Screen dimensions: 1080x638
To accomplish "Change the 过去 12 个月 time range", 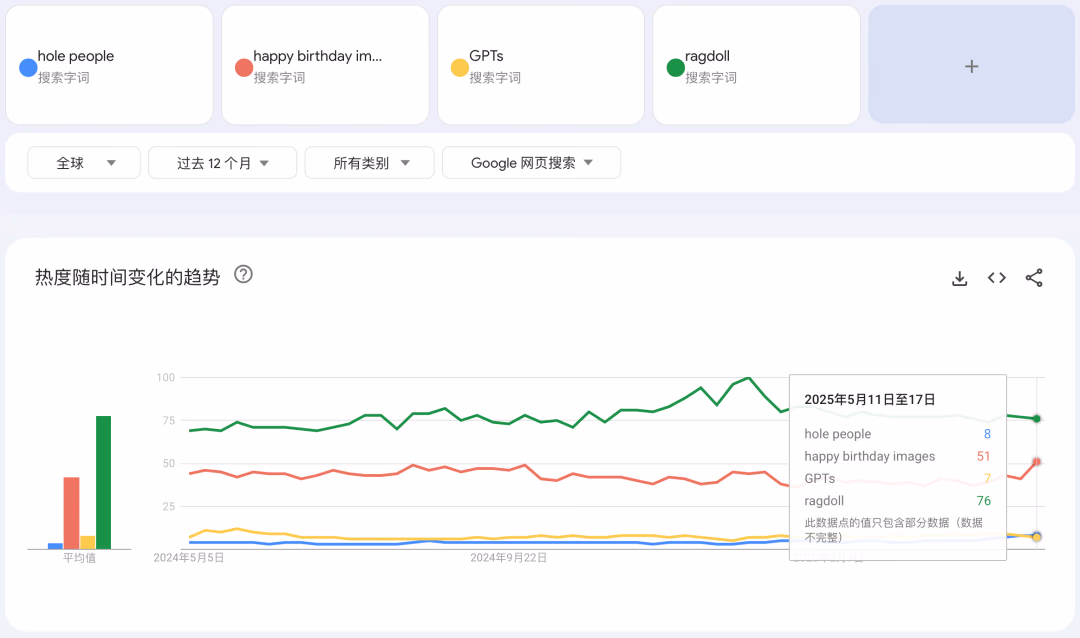I will (222, 163).
